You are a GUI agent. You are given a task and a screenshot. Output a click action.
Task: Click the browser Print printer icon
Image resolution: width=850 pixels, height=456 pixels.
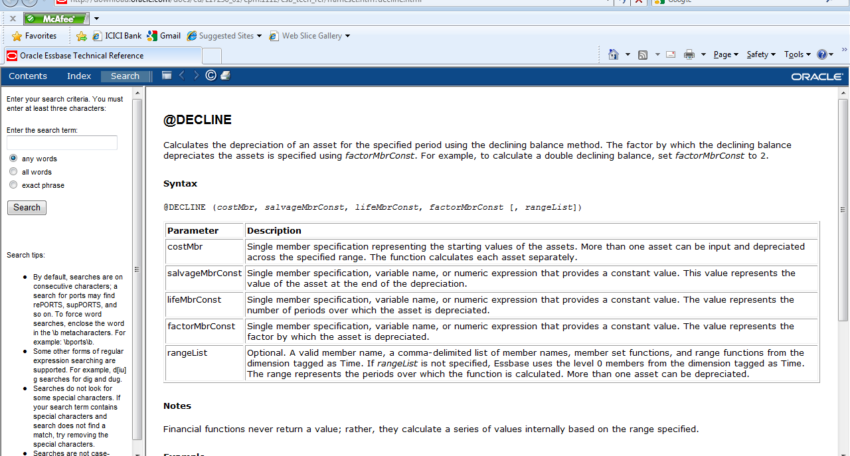(x=689, y=54)
